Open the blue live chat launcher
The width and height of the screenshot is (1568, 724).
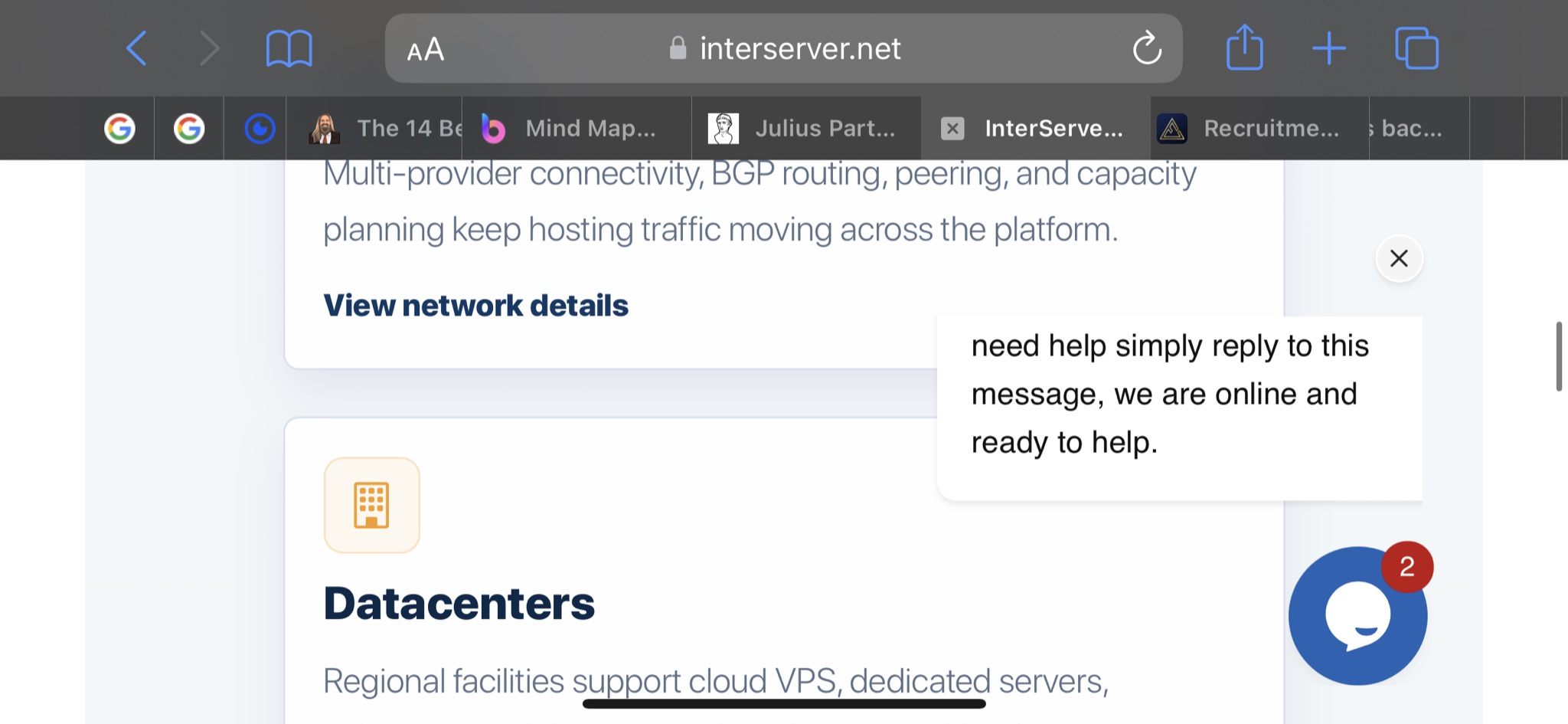click(1357, 615)
